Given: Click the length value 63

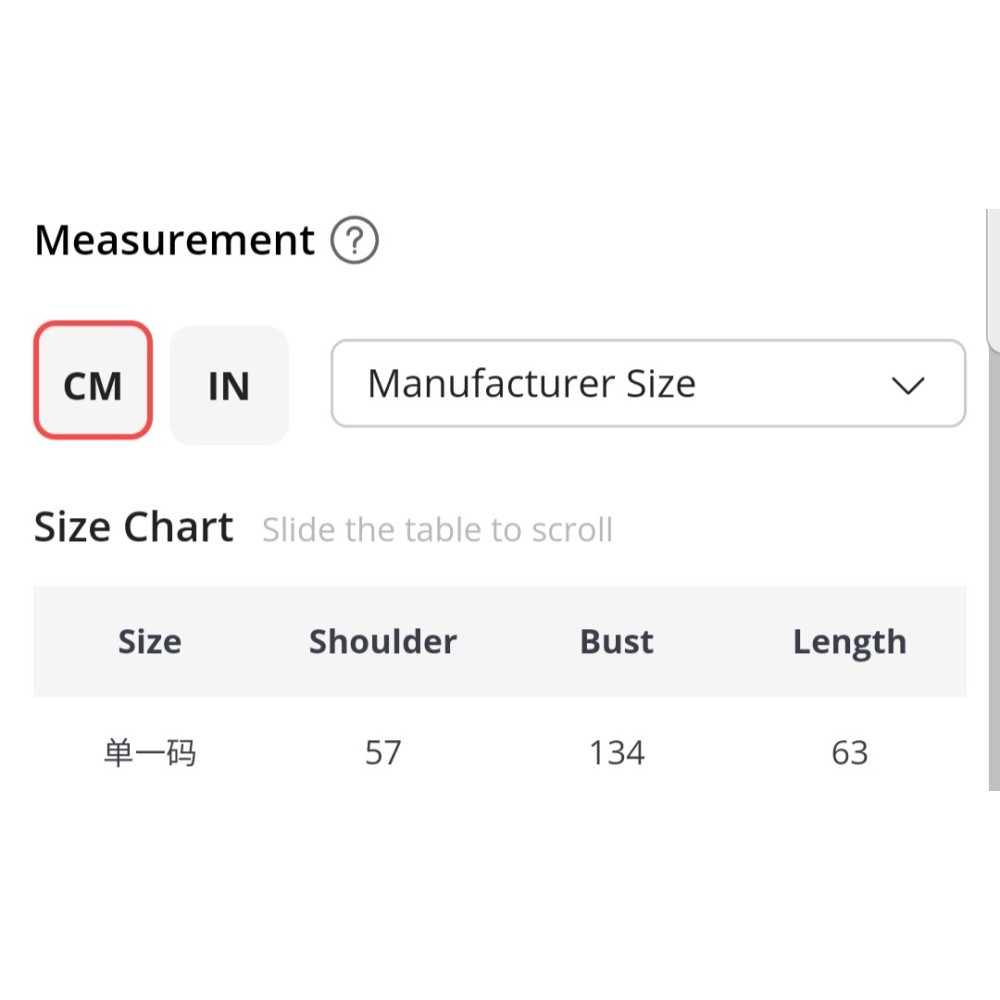Looking at the screenshot, I should tap(849, 752).
